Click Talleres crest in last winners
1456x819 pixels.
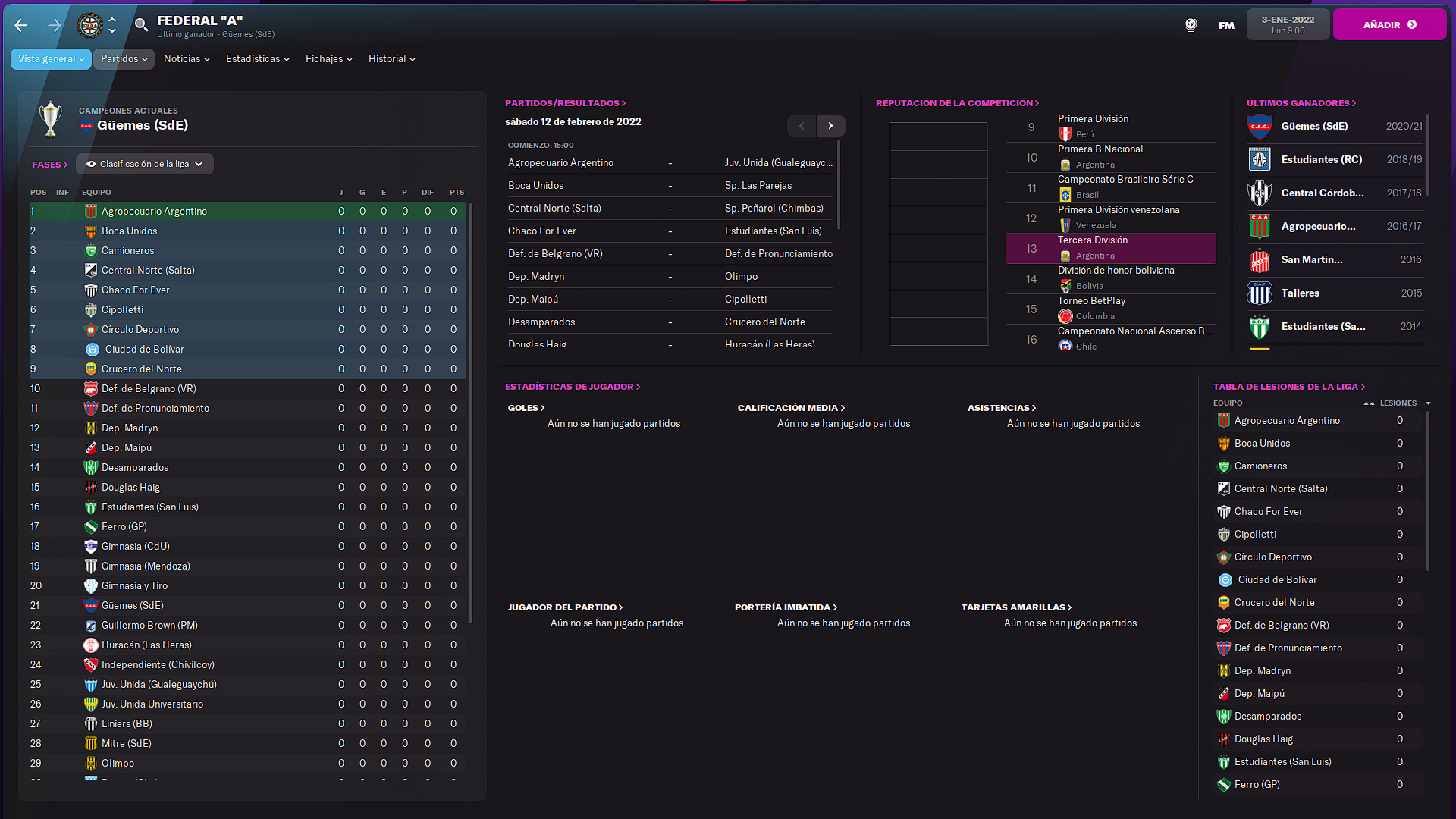[x=1260, y=293]
